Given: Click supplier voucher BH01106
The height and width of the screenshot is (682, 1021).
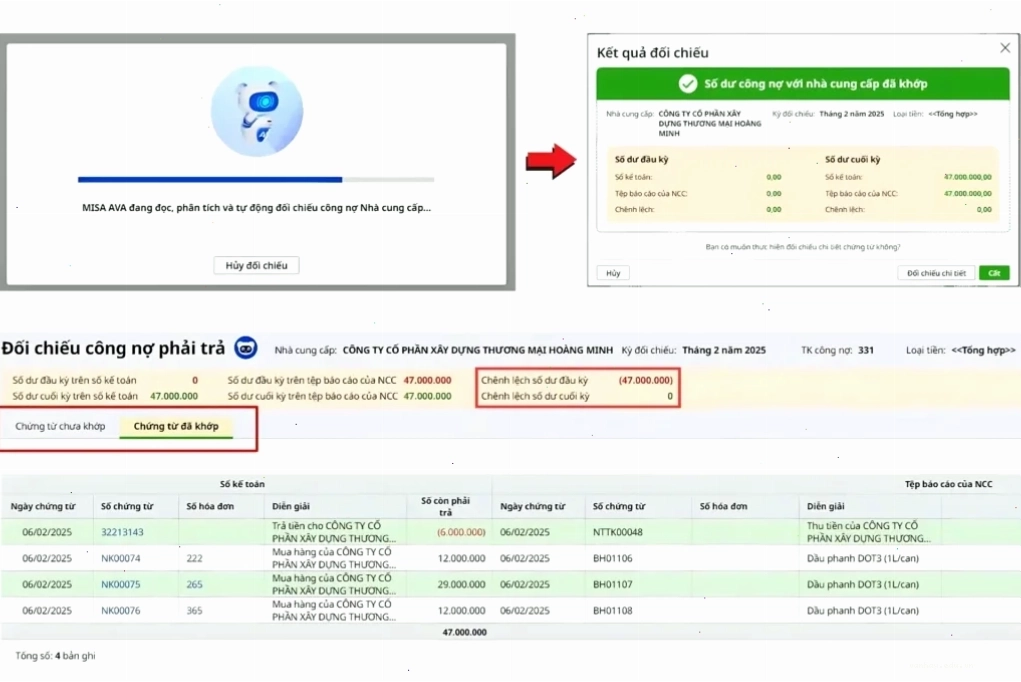Looking at the screenshot, I should click(x=613, y=558).
